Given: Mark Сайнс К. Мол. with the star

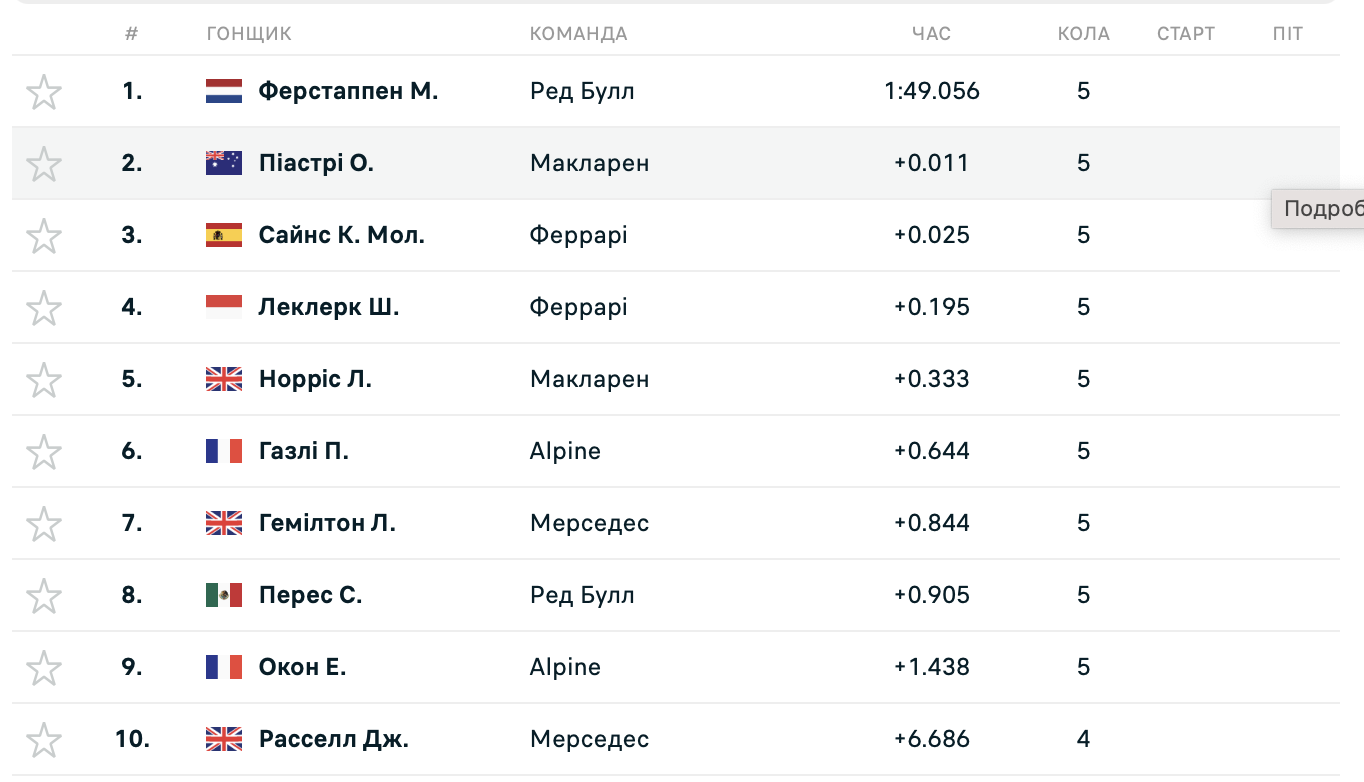Looking at the screenshot, I should (44, 236).
